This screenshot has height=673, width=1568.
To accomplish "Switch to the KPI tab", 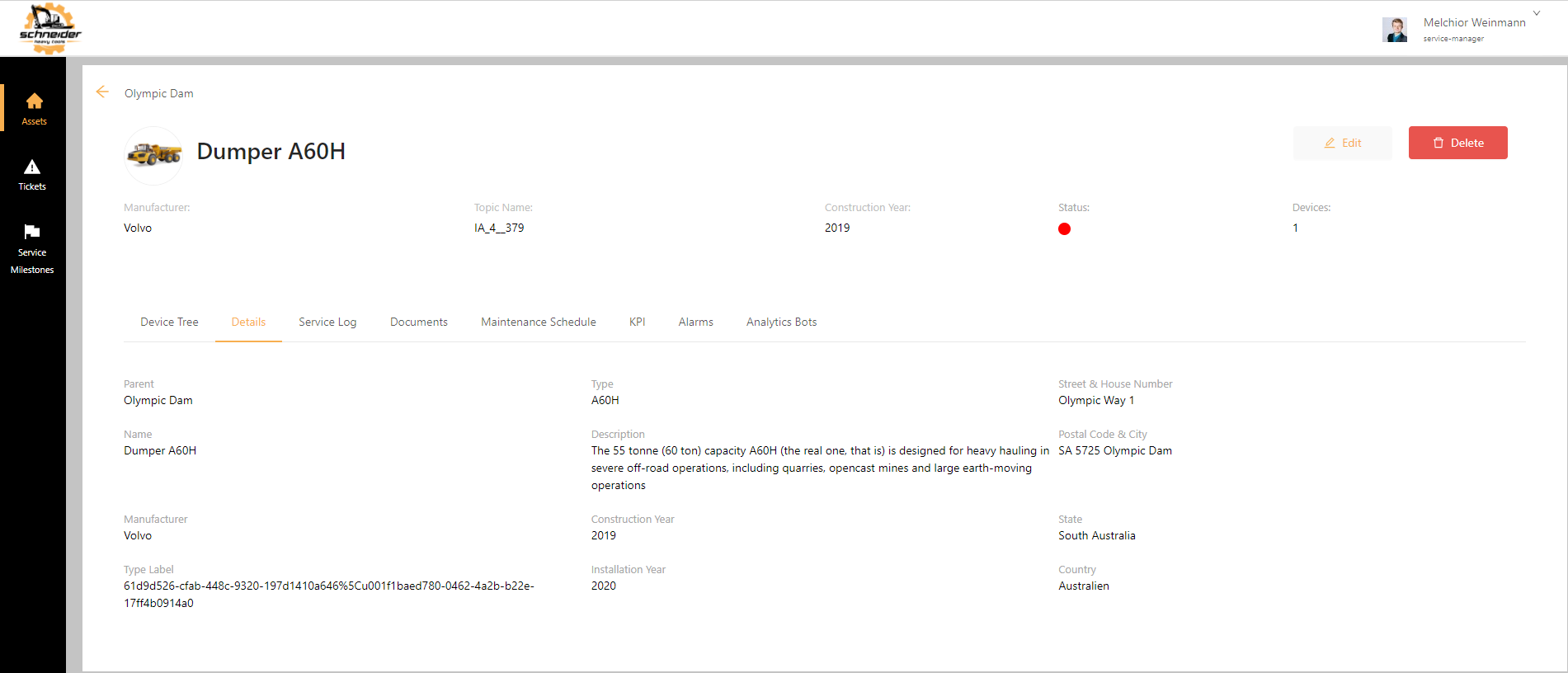I will pyautogui.click(x=637, y=322).
